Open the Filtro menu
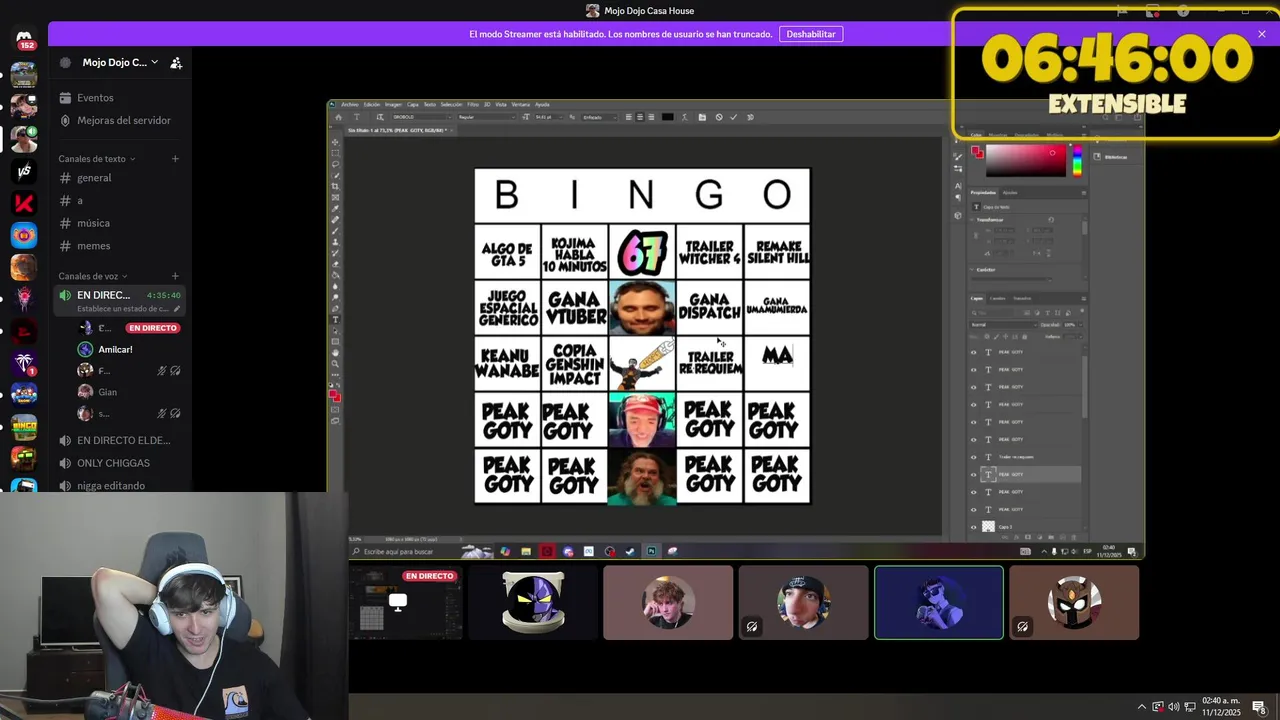This screenshot has width=1280, height=720. coord(473,104)
